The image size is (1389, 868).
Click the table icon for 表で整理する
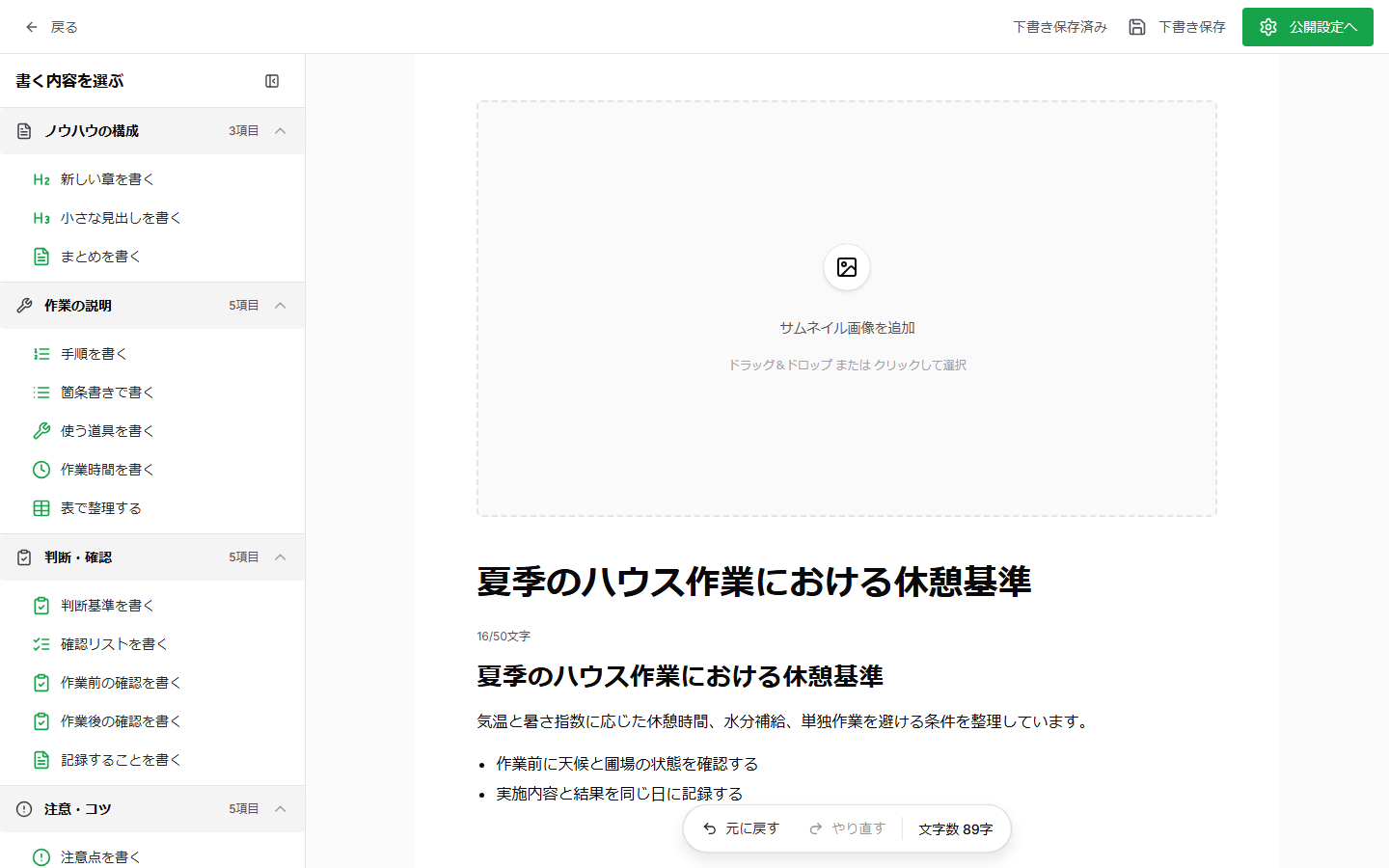(x=41, y=508)
